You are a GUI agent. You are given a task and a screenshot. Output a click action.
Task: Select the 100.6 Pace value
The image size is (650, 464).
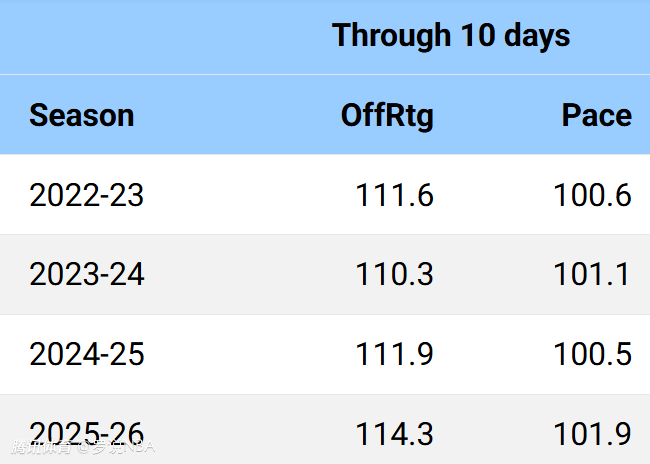pos(592,195)
